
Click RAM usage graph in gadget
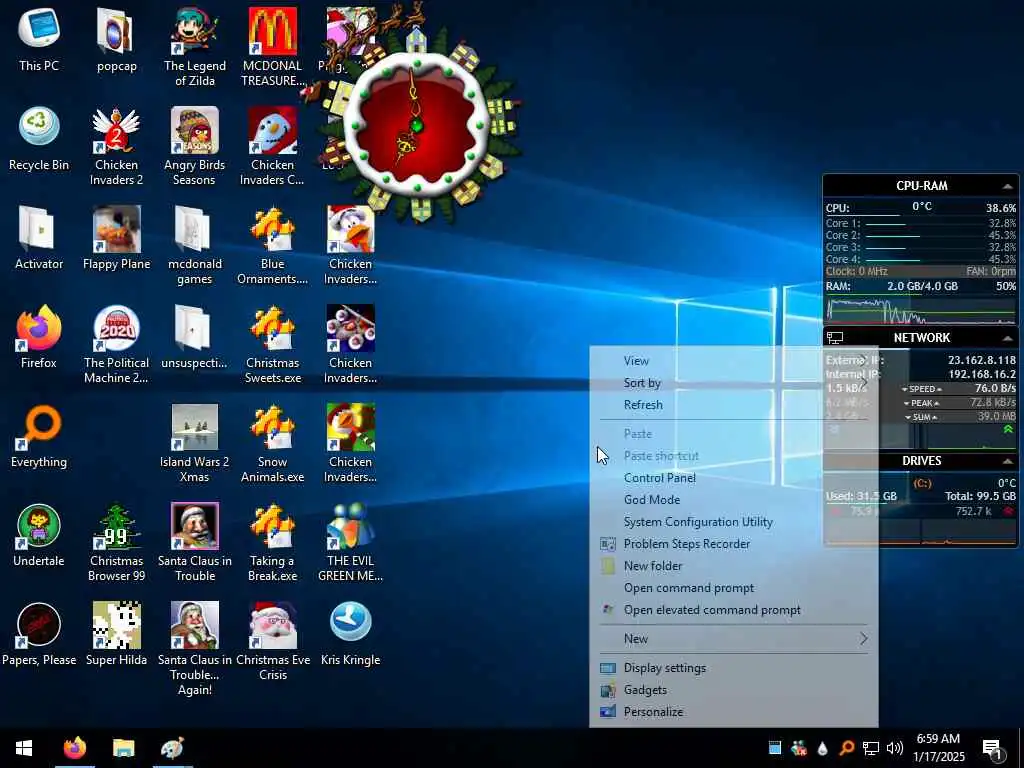[x=921, y=310]
